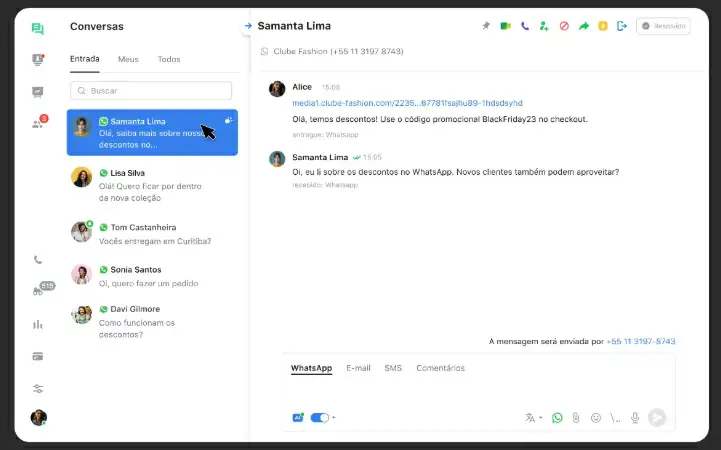Select the E-mail reply tab
Viewport: 721px width, 450px height.
click(358, 368)
